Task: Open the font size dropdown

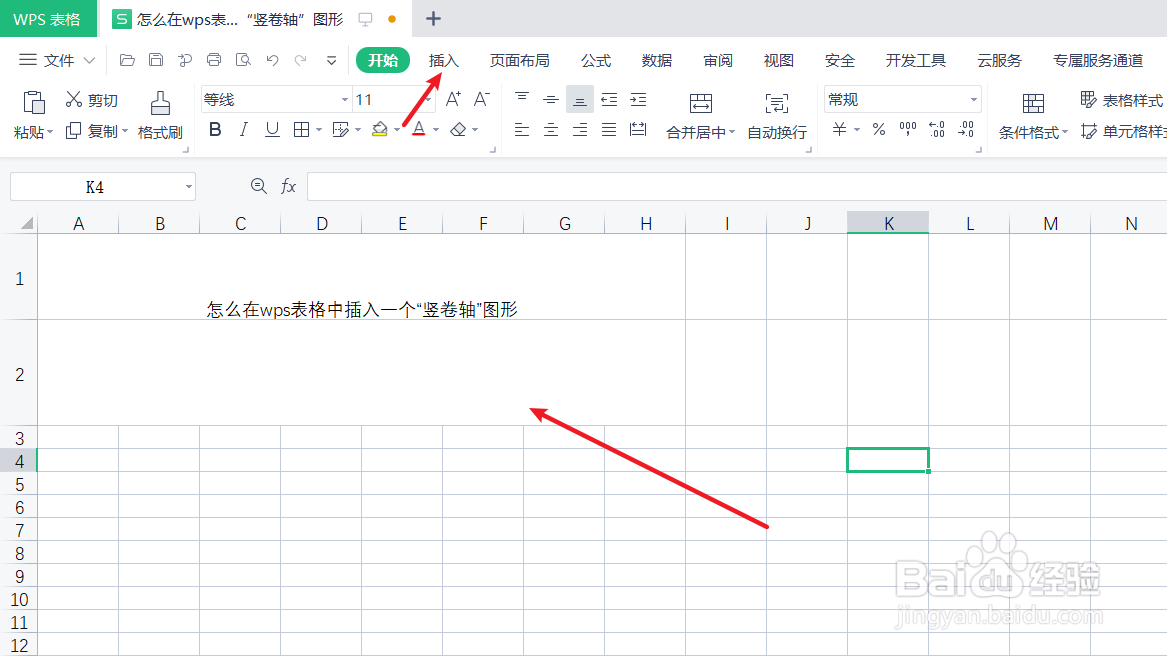Action: (x=430, y=99)
